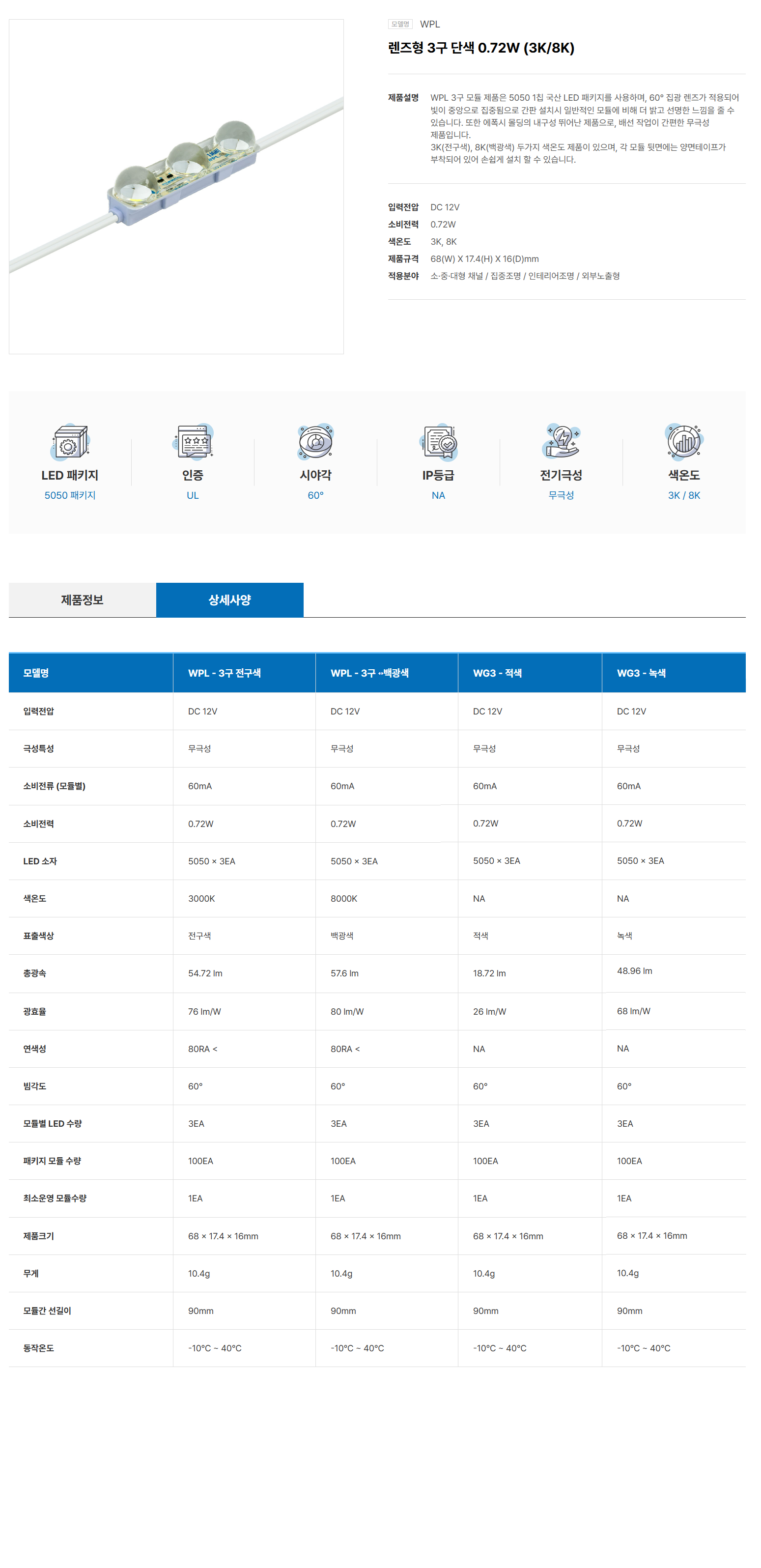The width and height of the screenshot is (761, 1568).
Task: Click the WPL - 3구 백광색 column header
Action: point(369,673)
